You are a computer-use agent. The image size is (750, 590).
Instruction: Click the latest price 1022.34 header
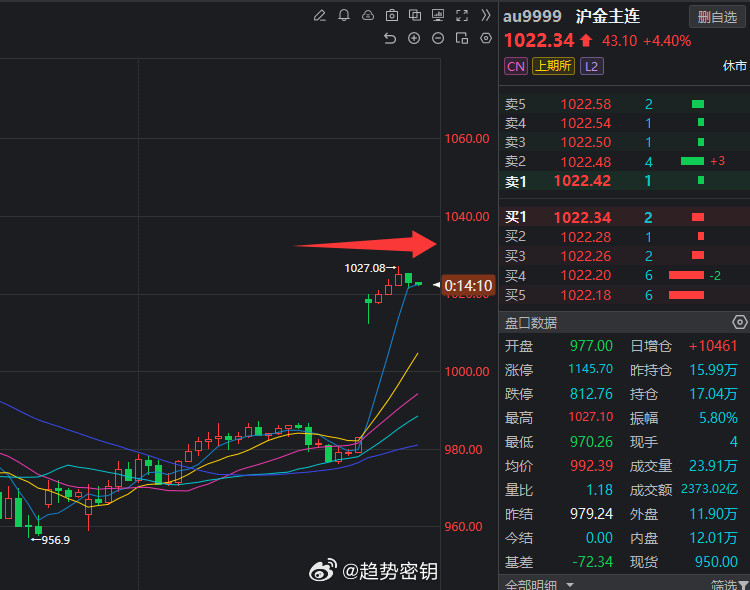(539, 40)
